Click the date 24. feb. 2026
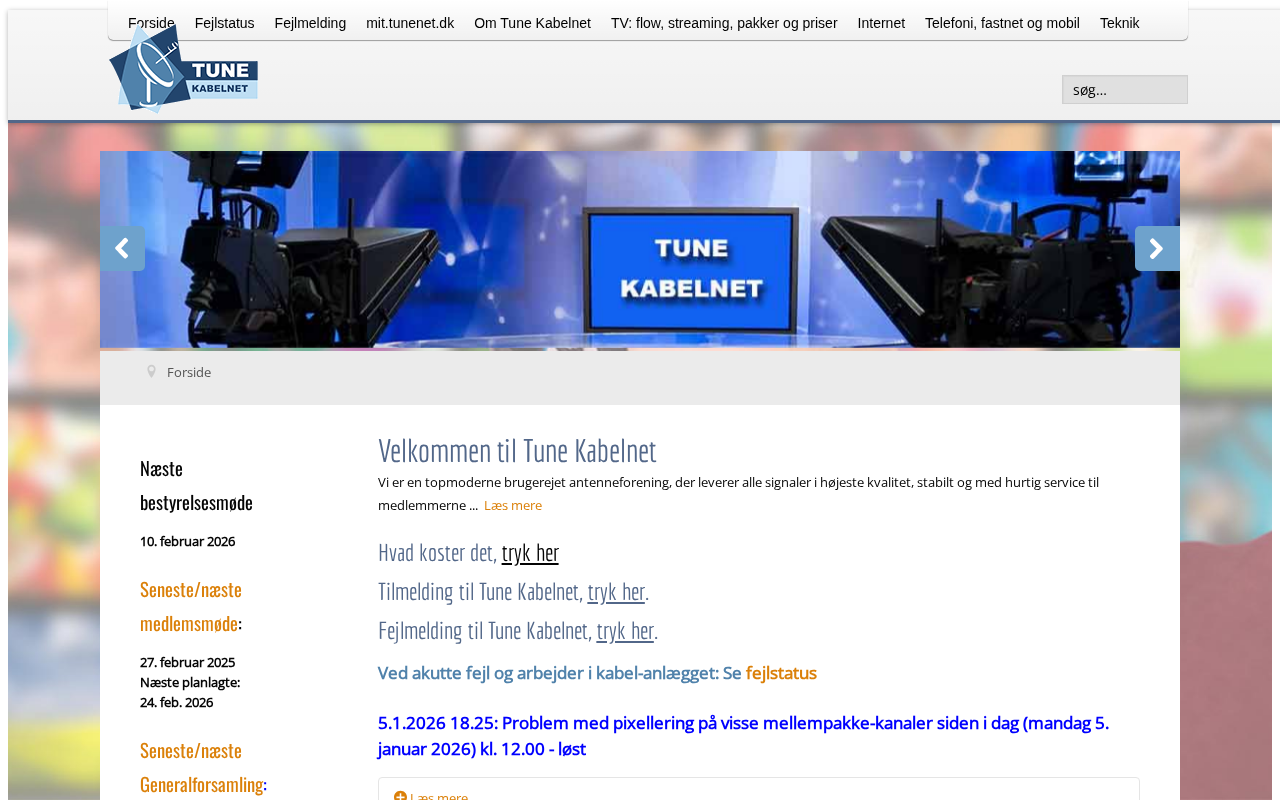 point(176,702)
